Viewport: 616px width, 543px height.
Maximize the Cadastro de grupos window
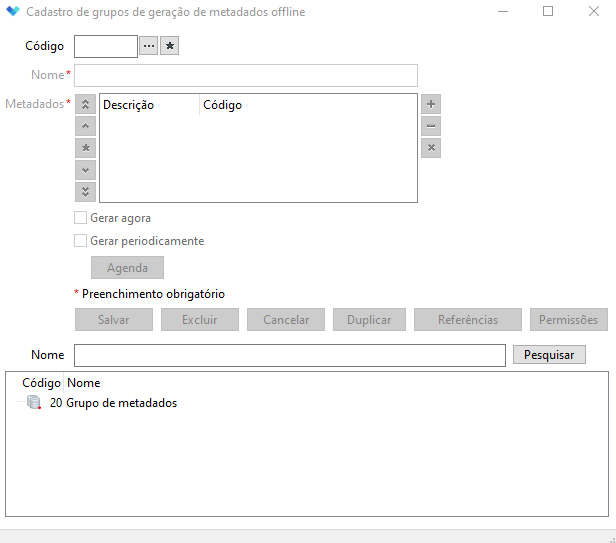coord(548,11)
